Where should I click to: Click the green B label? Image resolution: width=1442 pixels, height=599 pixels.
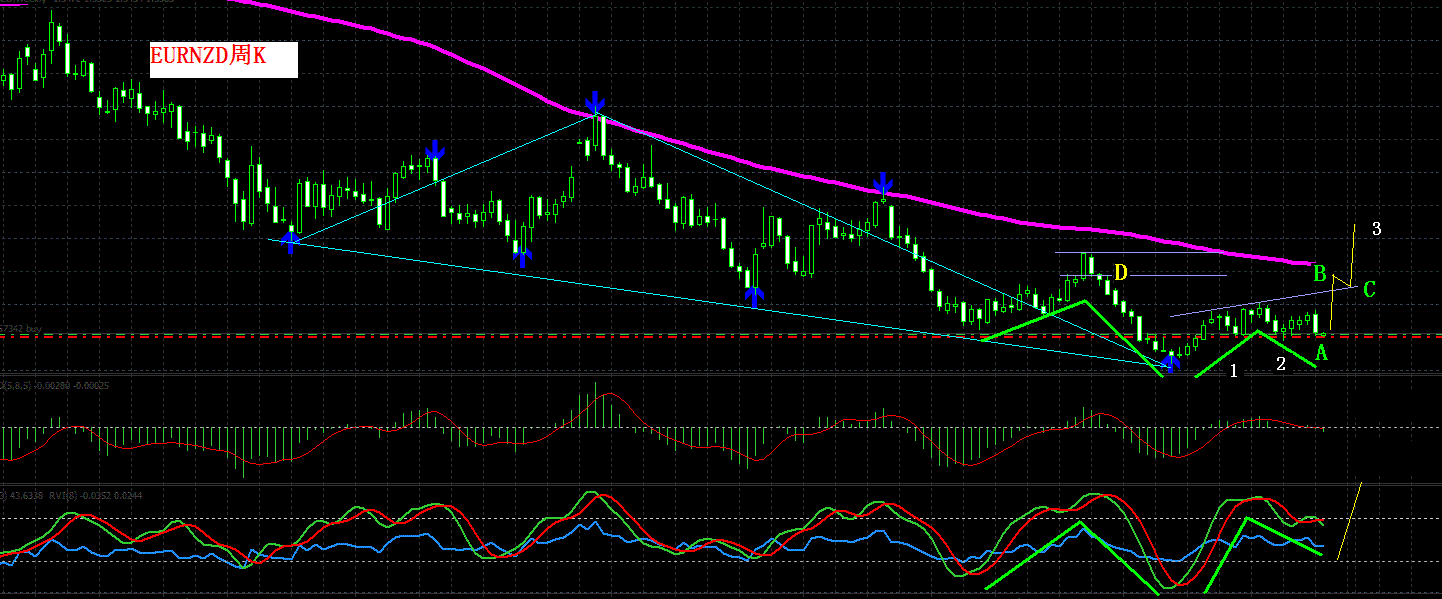click(x=1320, y=273)
